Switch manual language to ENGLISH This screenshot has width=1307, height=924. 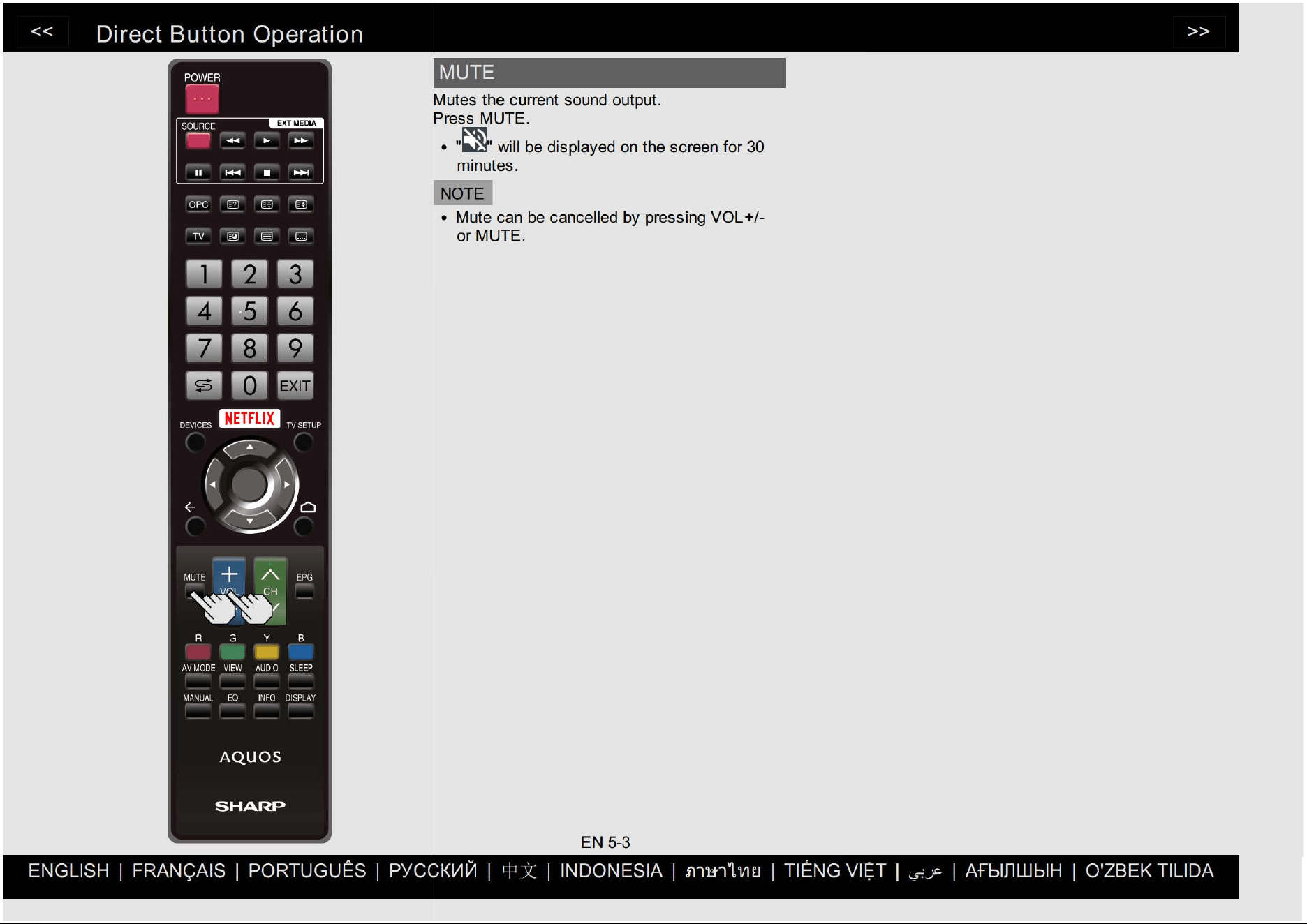68,871
